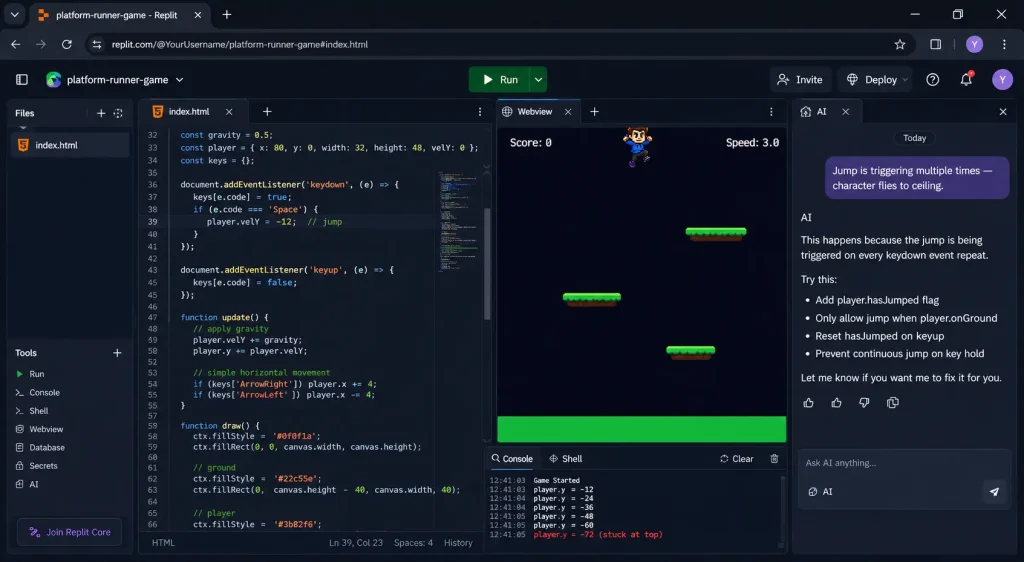Open the AI mode selector below input
This screenshot has height=562, width=1024.
[820, 492]
